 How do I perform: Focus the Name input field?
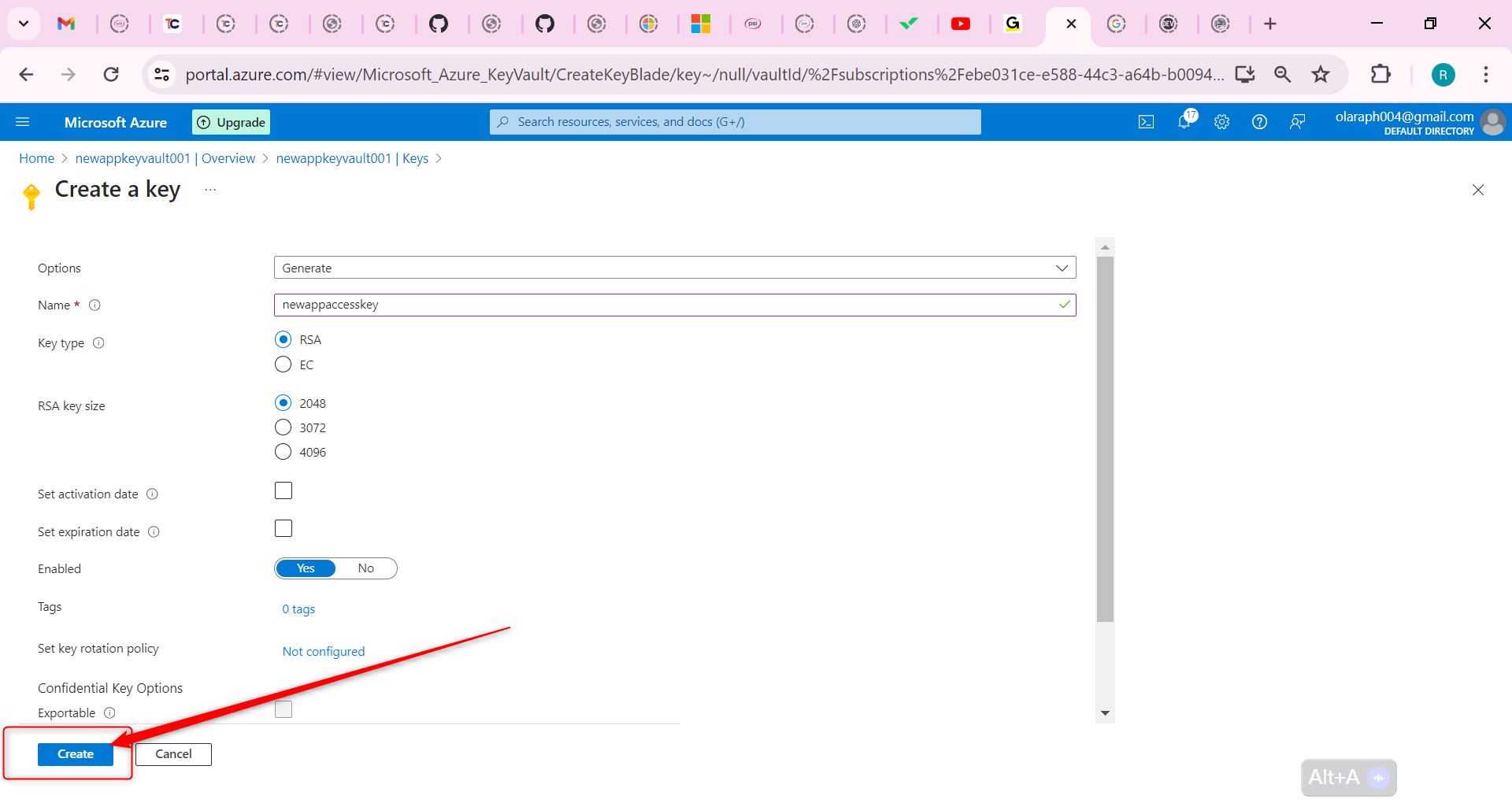click(675, 305)
